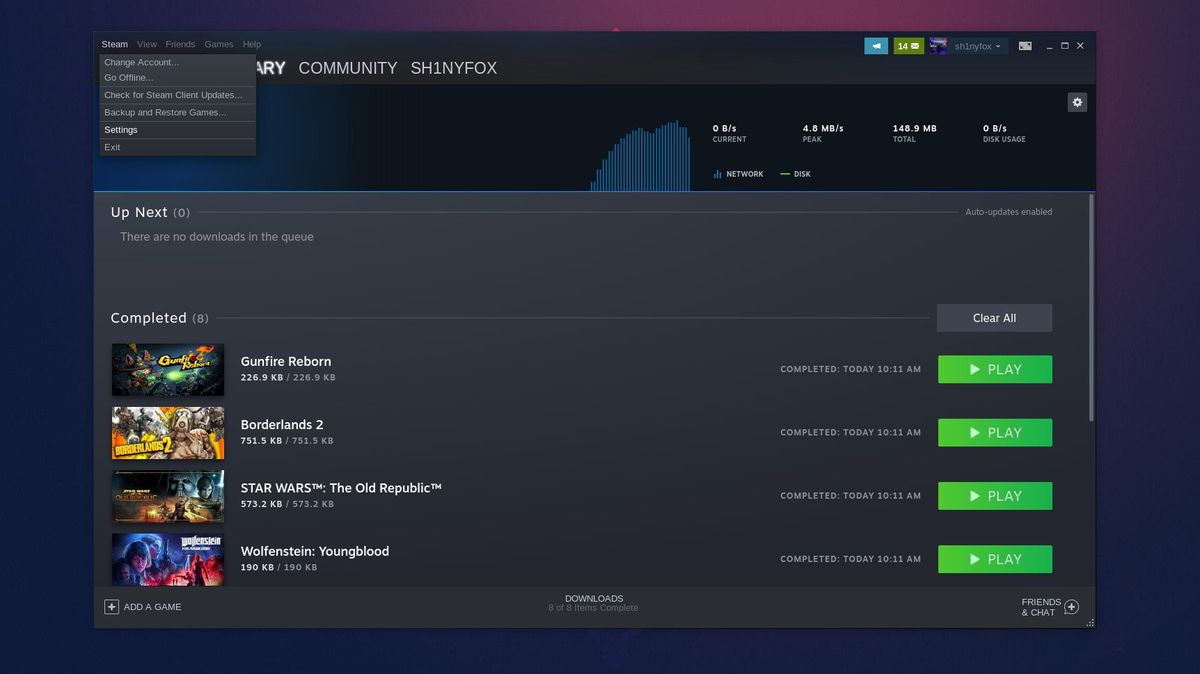Click the Friends & Chat label
The width and height of the screenshot is (1200, 674).
pyautogui.click(x=1041, y=607)
